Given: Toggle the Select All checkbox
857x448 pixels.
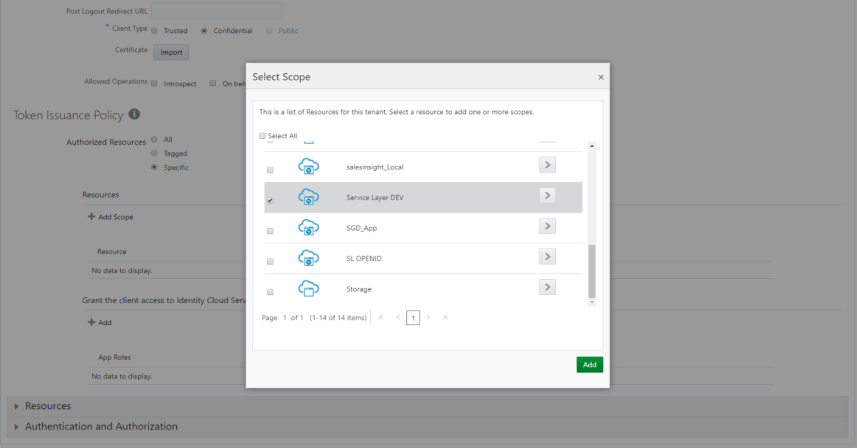Looking at the screenshot, I should [262, 135].
